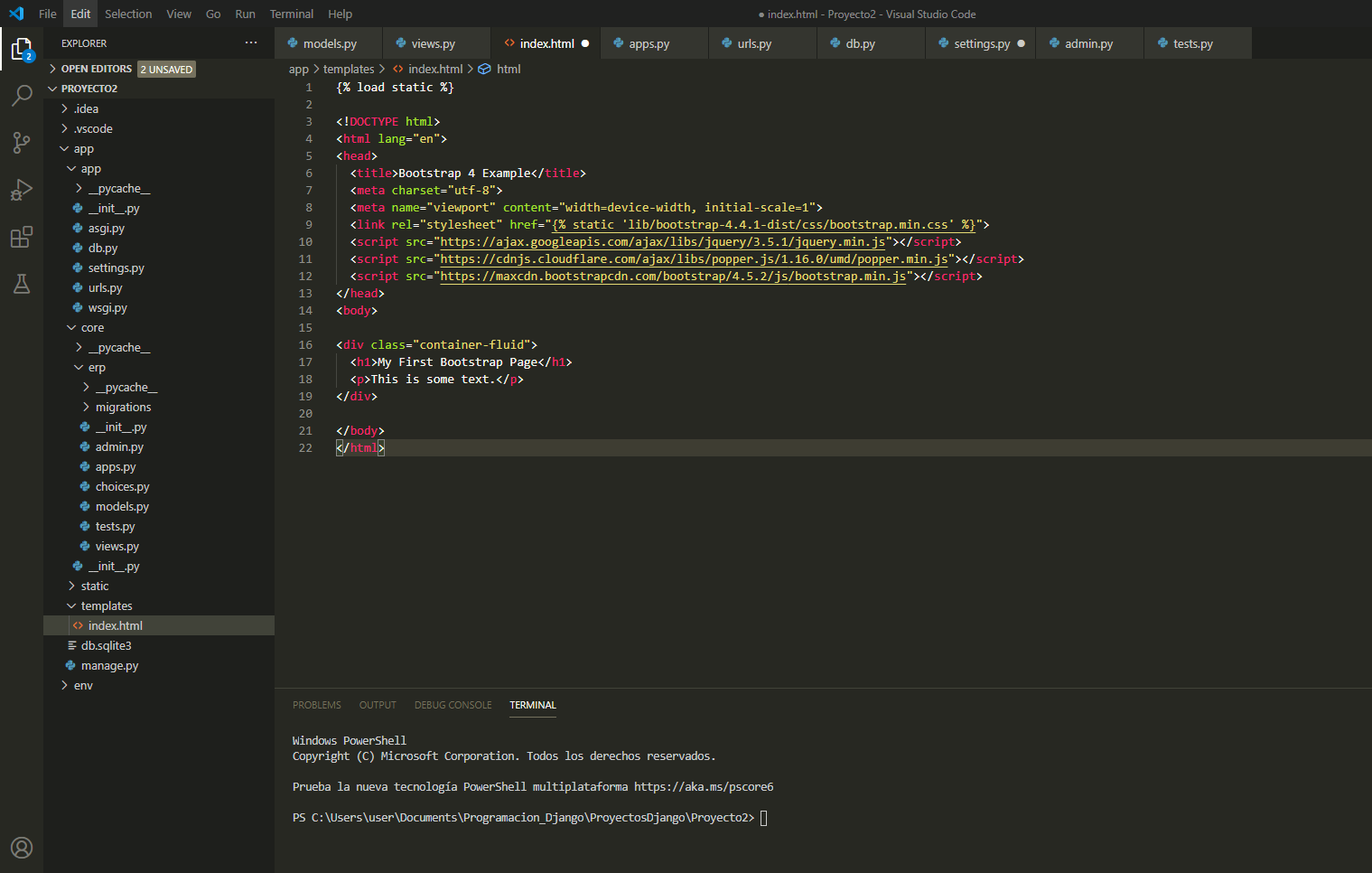The image size is (1372, 873).
Task: Switch to apps.py editor tab
Action: (x=655, y=43)
